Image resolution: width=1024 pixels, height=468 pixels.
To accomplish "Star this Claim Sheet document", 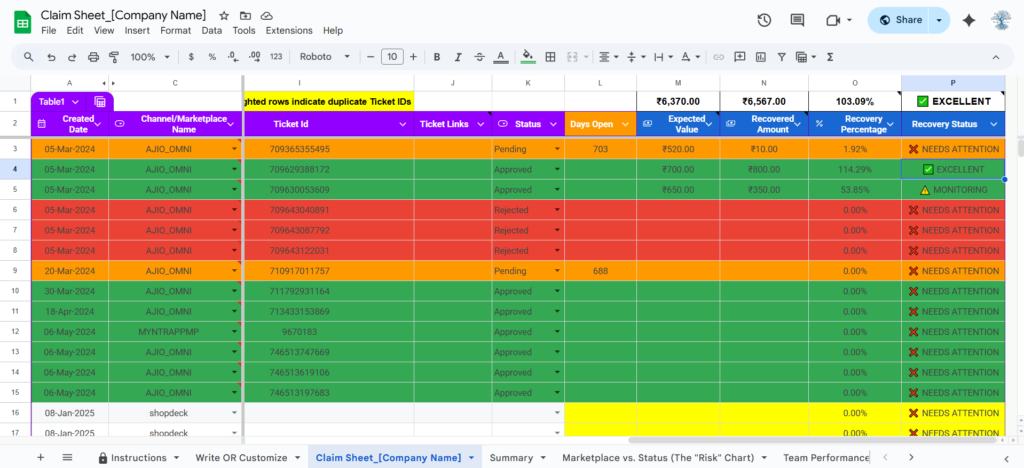I will coord(224,16).
